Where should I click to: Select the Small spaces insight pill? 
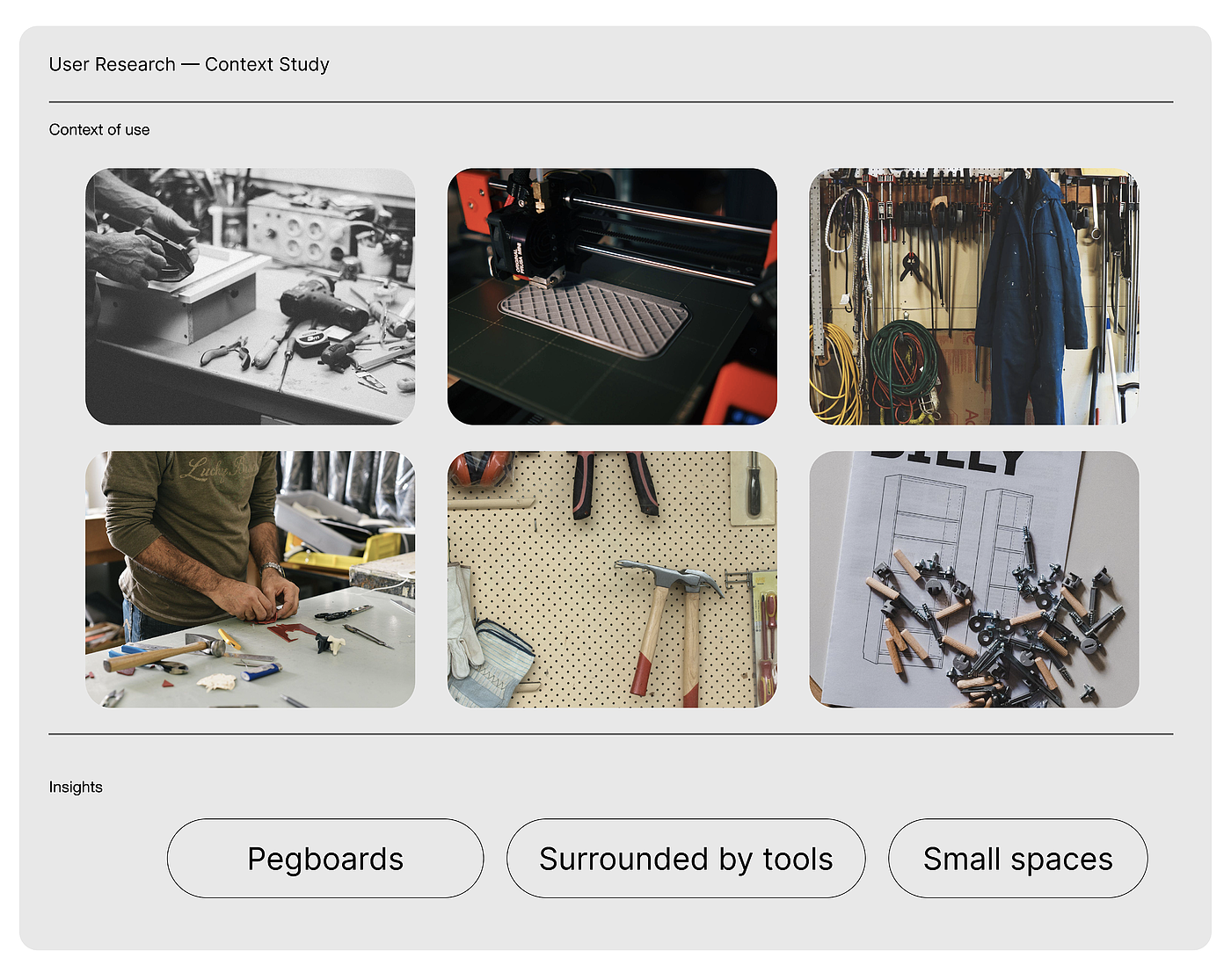click(1018, 859)
